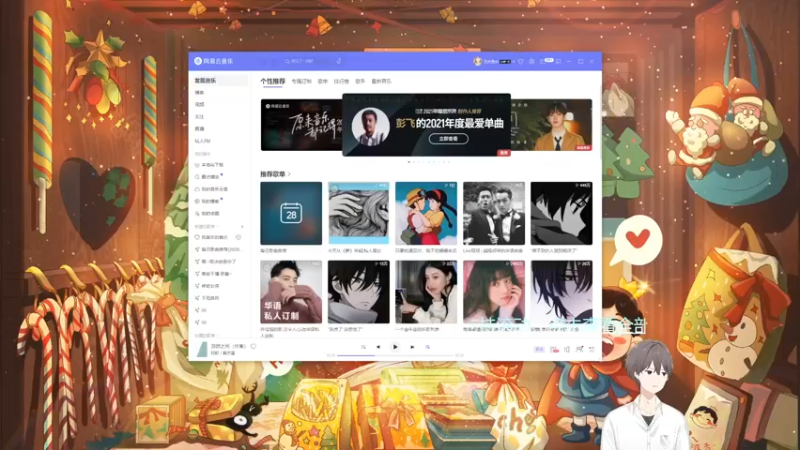Click the 本地与下载 download icon

pyautogui.click(x=197, y=165)
